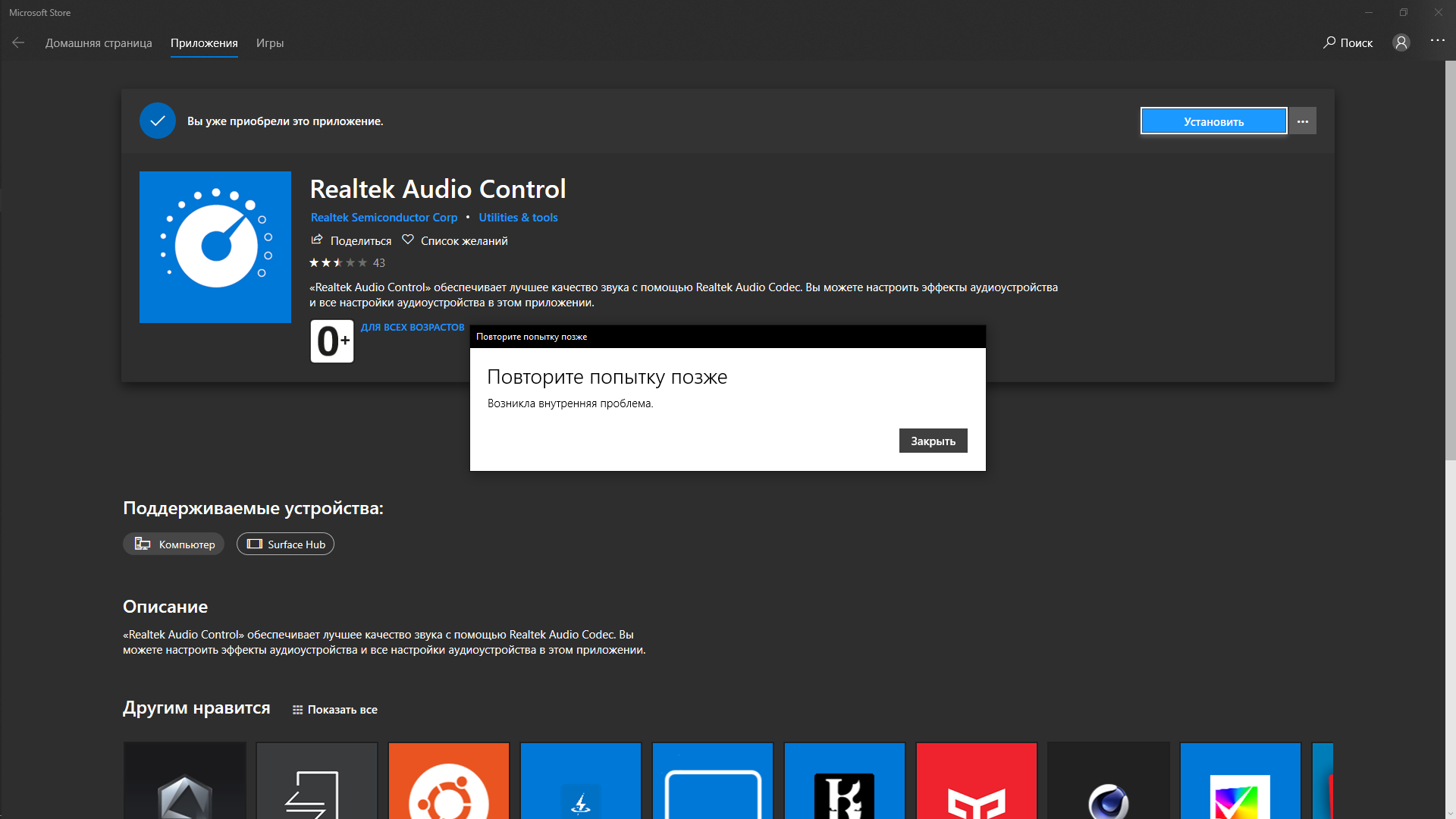
Task: Open the user account icon
Action: pyautogui.click(x=1401, y=43)
